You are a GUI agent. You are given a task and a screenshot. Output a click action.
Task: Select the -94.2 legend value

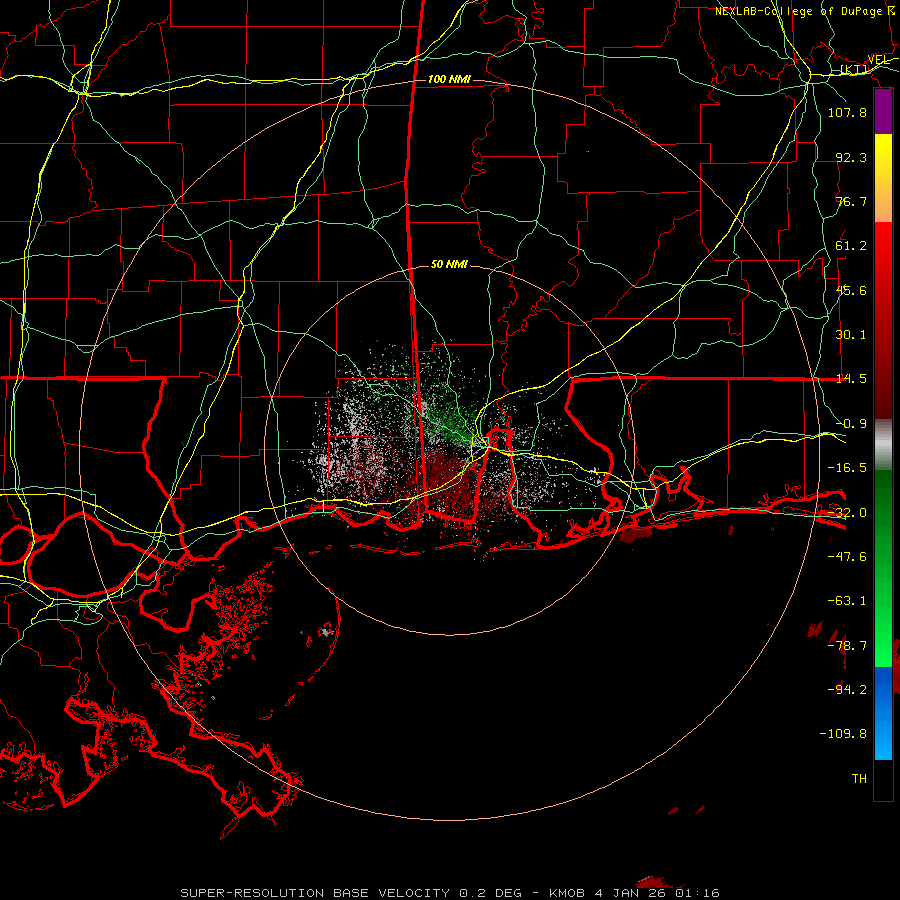click(847, 690)
